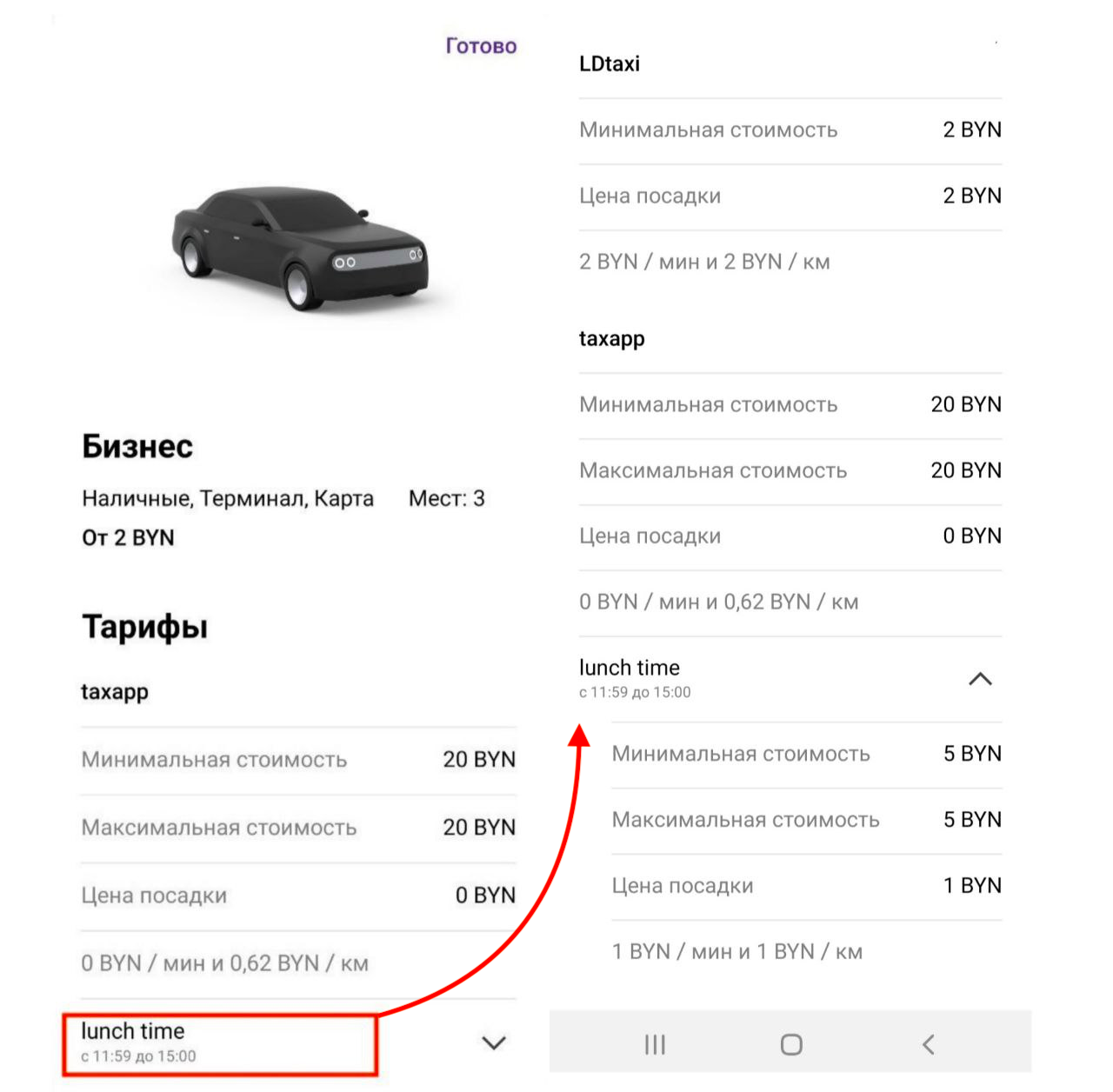Select the LDtaxi tariff heading
This screenshot has width=1113, height=1092.
(610, 63)
